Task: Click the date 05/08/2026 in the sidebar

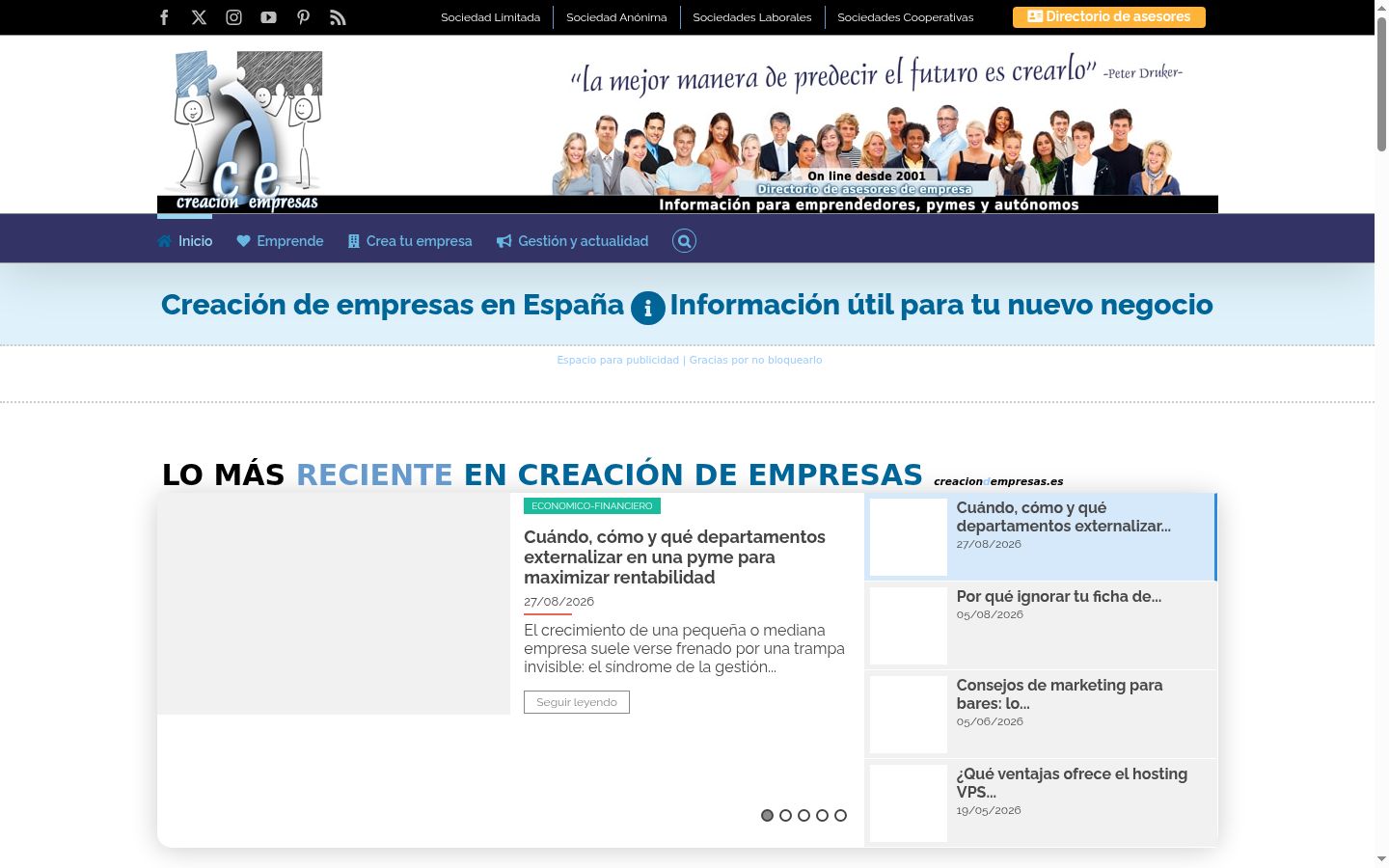Action: tap(990, 614)
